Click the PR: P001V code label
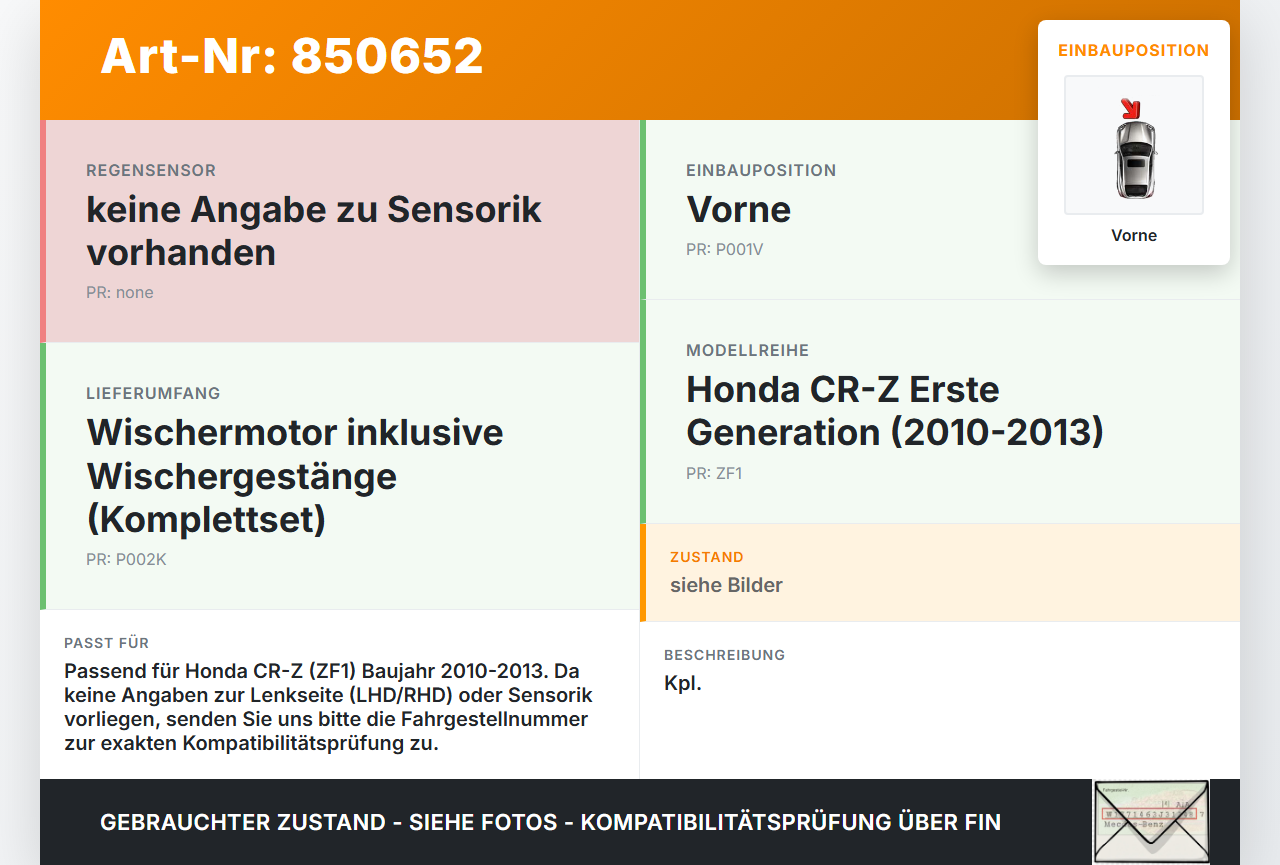The width and height of the screenshot is (1280, 865). click(x=724, y=249)
